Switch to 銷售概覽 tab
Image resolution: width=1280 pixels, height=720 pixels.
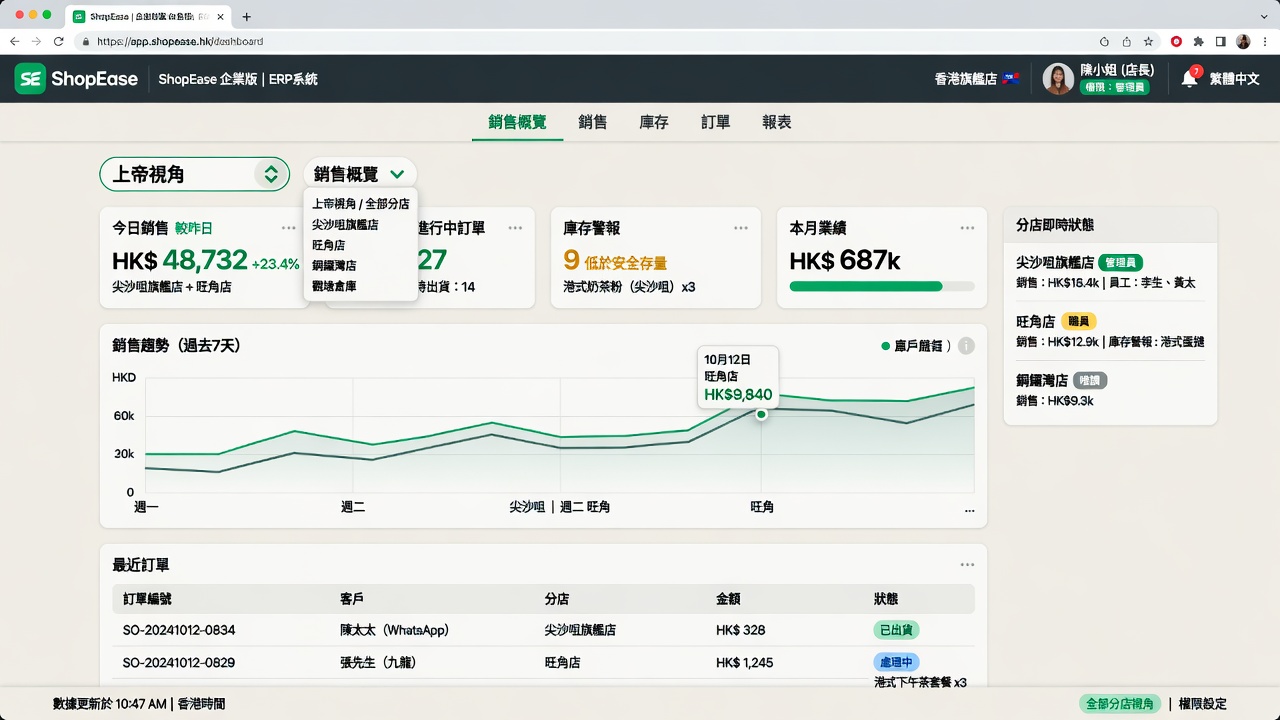coord(517,122)
